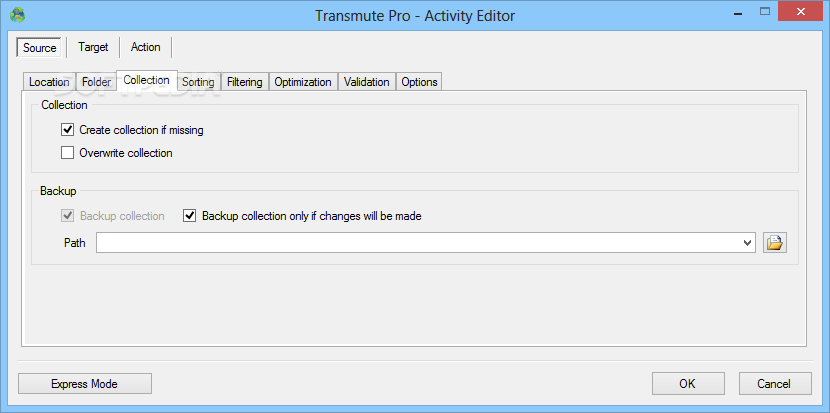Screen dimensions: 830x413
Task: Click the Express Mode button
Action: [x=85, y=384]
